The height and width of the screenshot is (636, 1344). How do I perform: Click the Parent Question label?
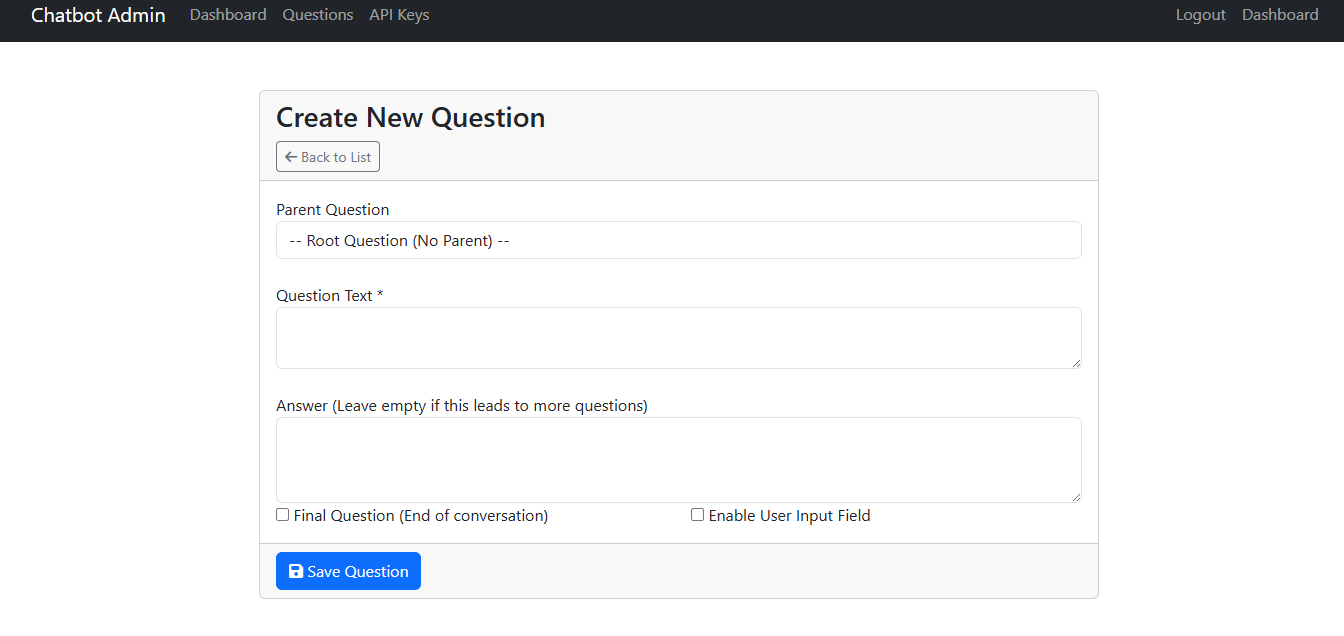pos(333,210)
